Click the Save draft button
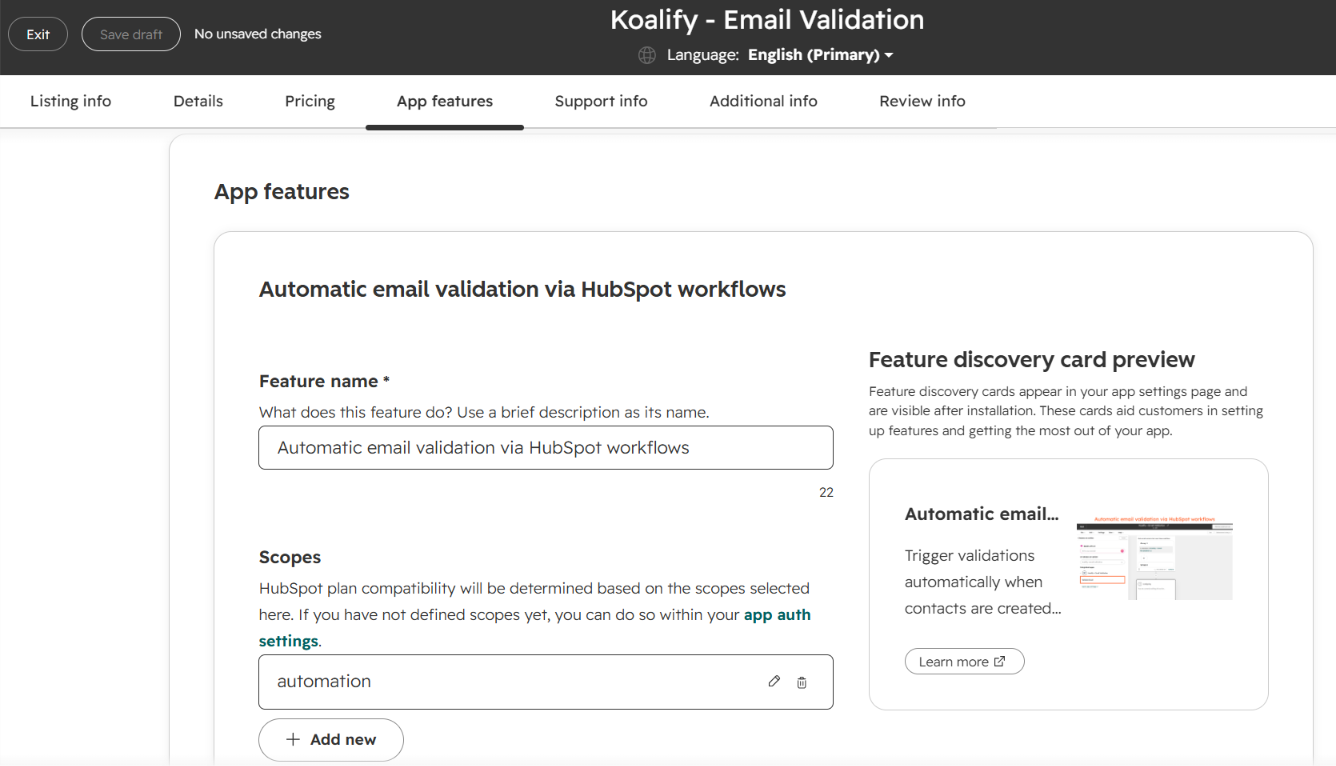 (x=131, y=34)
